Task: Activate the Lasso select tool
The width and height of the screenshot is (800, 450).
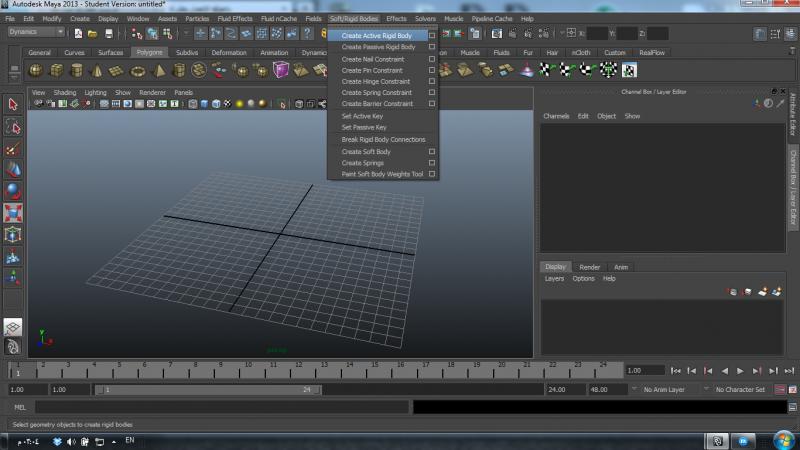Action: (13, 127)
